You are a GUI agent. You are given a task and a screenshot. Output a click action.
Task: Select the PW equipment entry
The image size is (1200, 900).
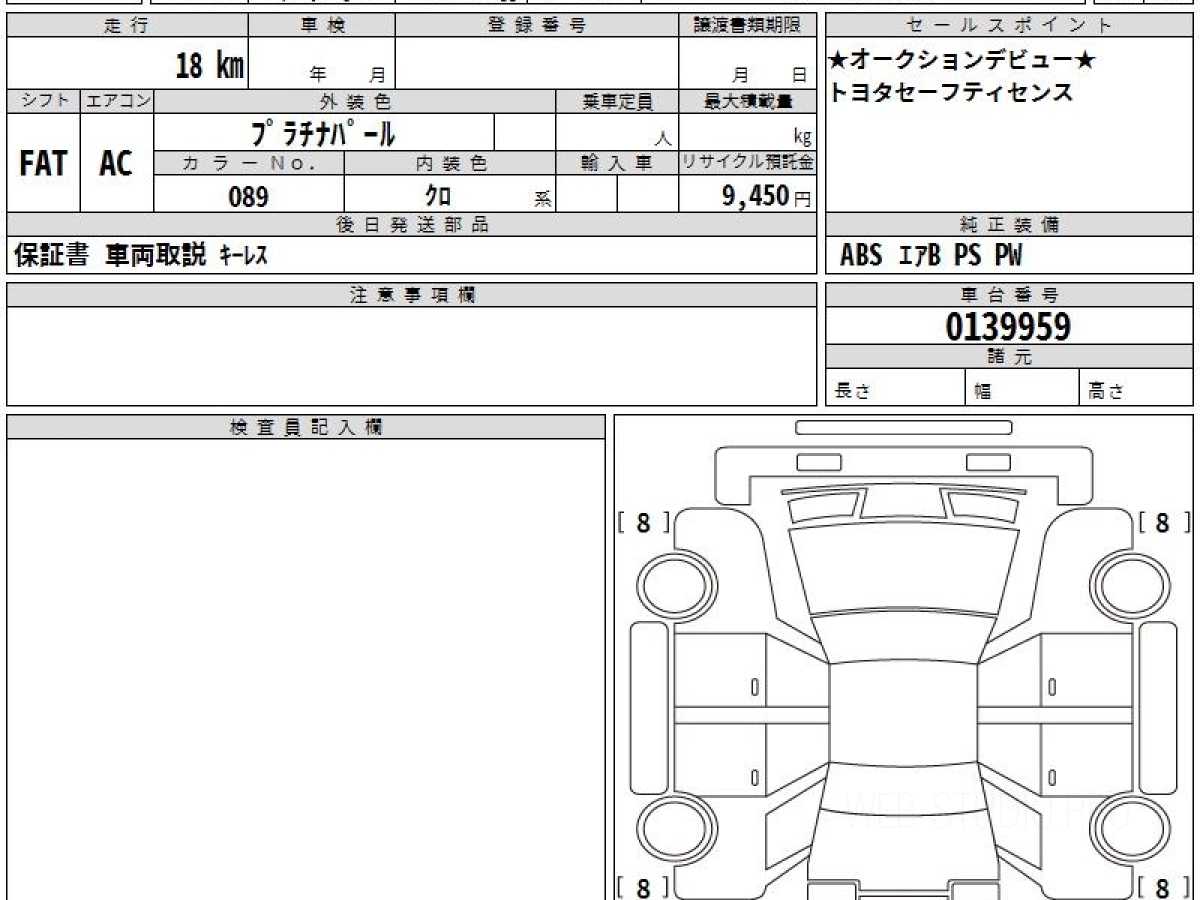point(1008,256)
